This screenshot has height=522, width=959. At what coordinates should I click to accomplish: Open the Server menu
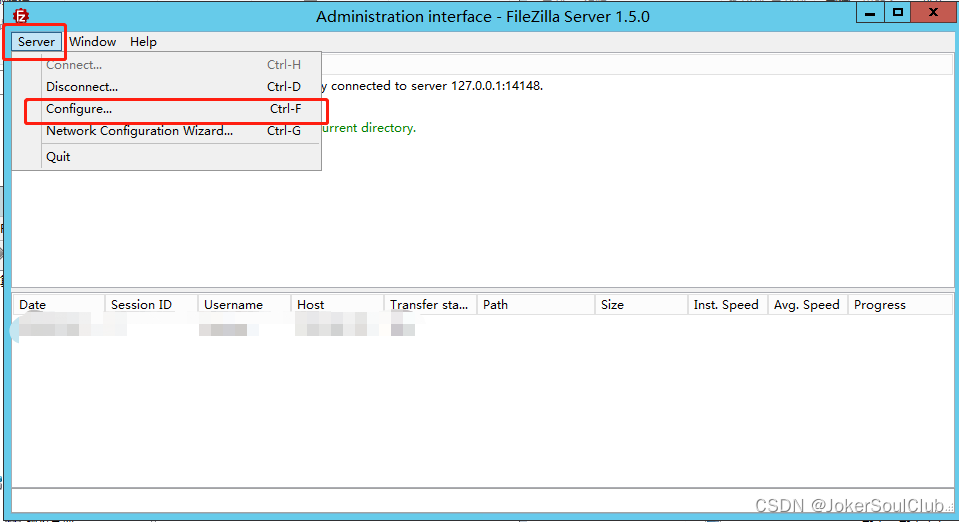[x=36, y=42]
